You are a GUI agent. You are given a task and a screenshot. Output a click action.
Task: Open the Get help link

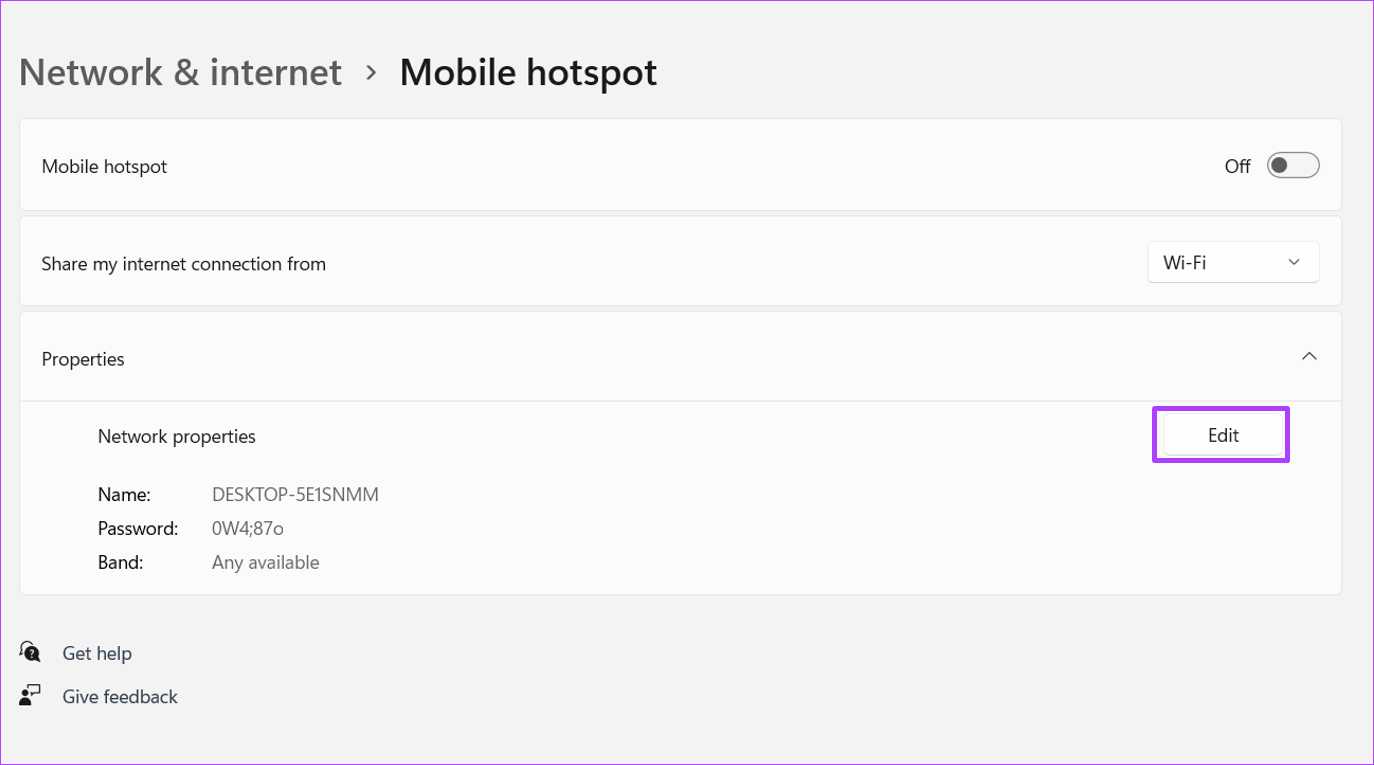click(x=97, y=653)
